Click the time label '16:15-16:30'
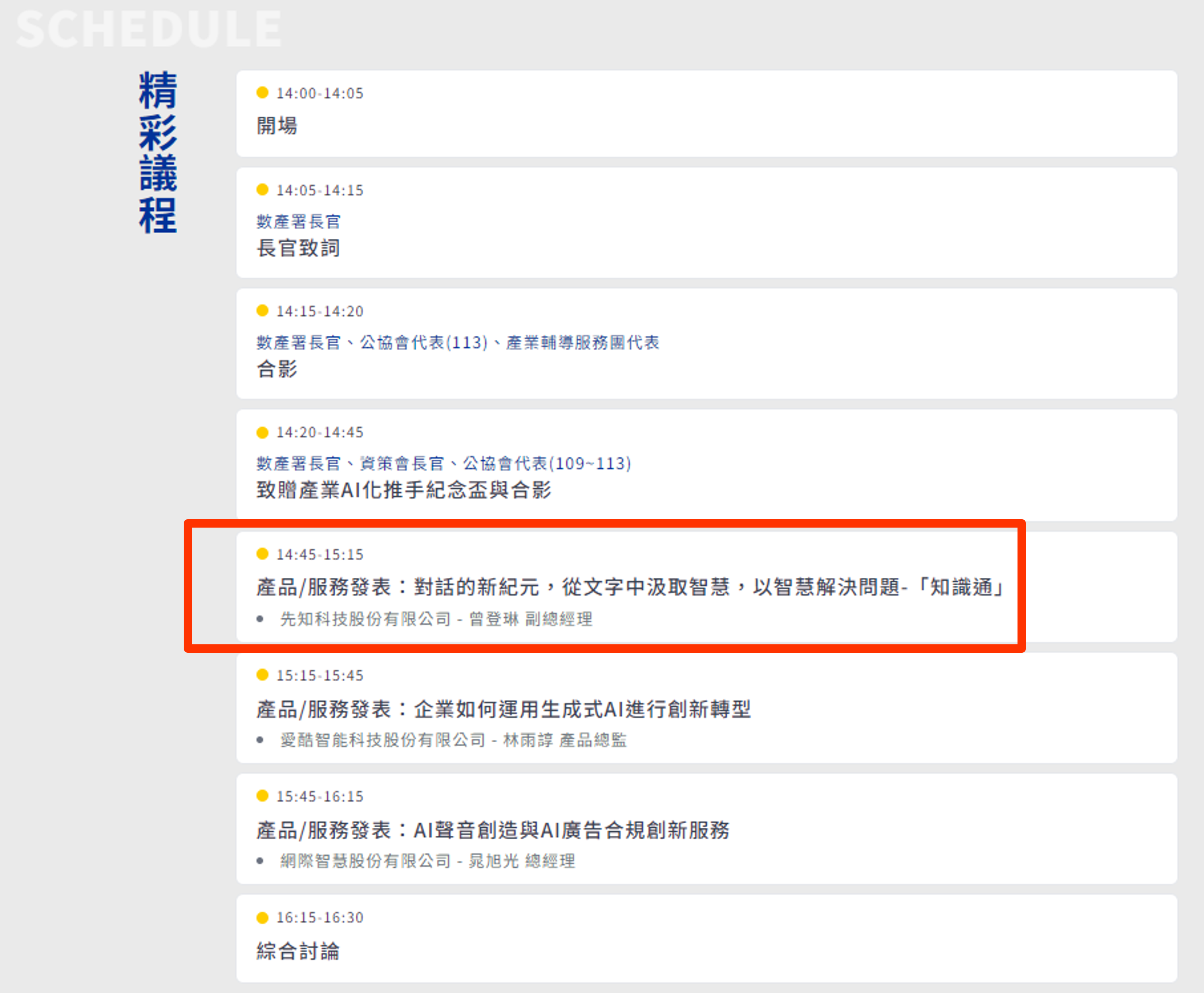The image size is (1204, 993). click(320, 918)
